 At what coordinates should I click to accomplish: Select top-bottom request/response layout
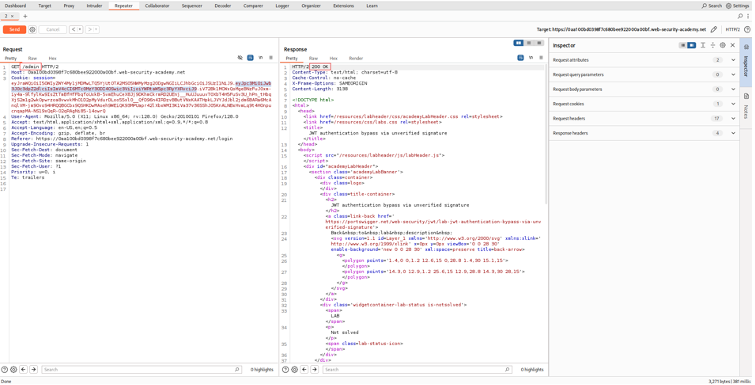[529, 43]
